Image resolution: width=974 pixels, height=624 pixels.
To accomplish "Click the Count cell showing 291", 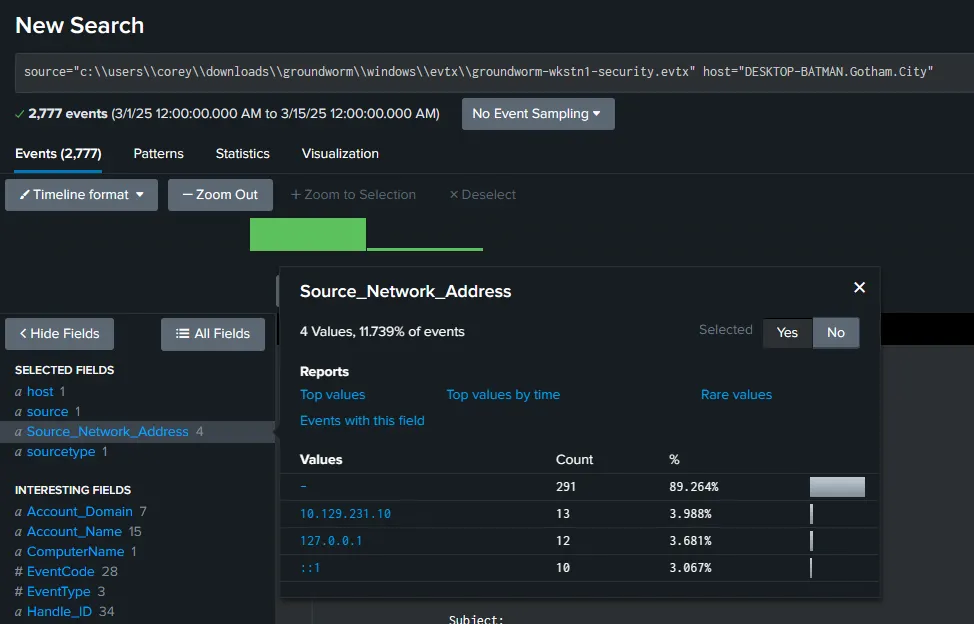I will point(566,487).
